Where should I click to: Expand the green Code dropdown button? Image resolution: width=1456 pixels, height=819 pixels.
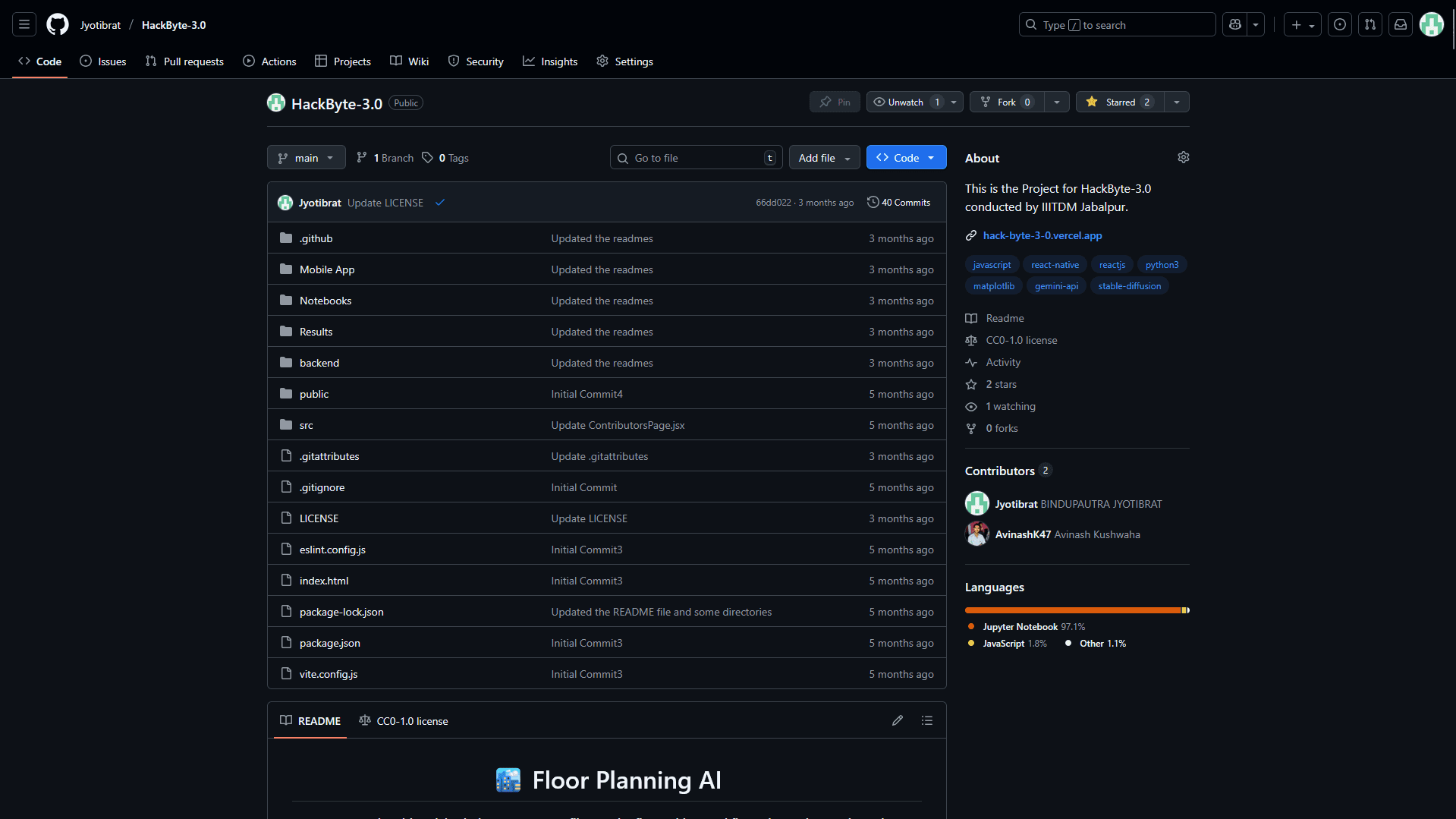coord(906,158)
